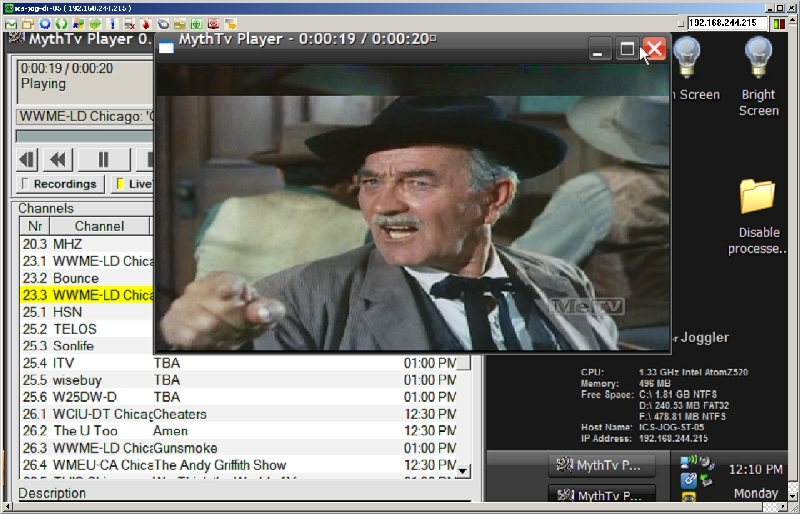Toggle the Recordings button
This screenshot has height=514, width=800.
pyautogui.click(x=60, y=184)
